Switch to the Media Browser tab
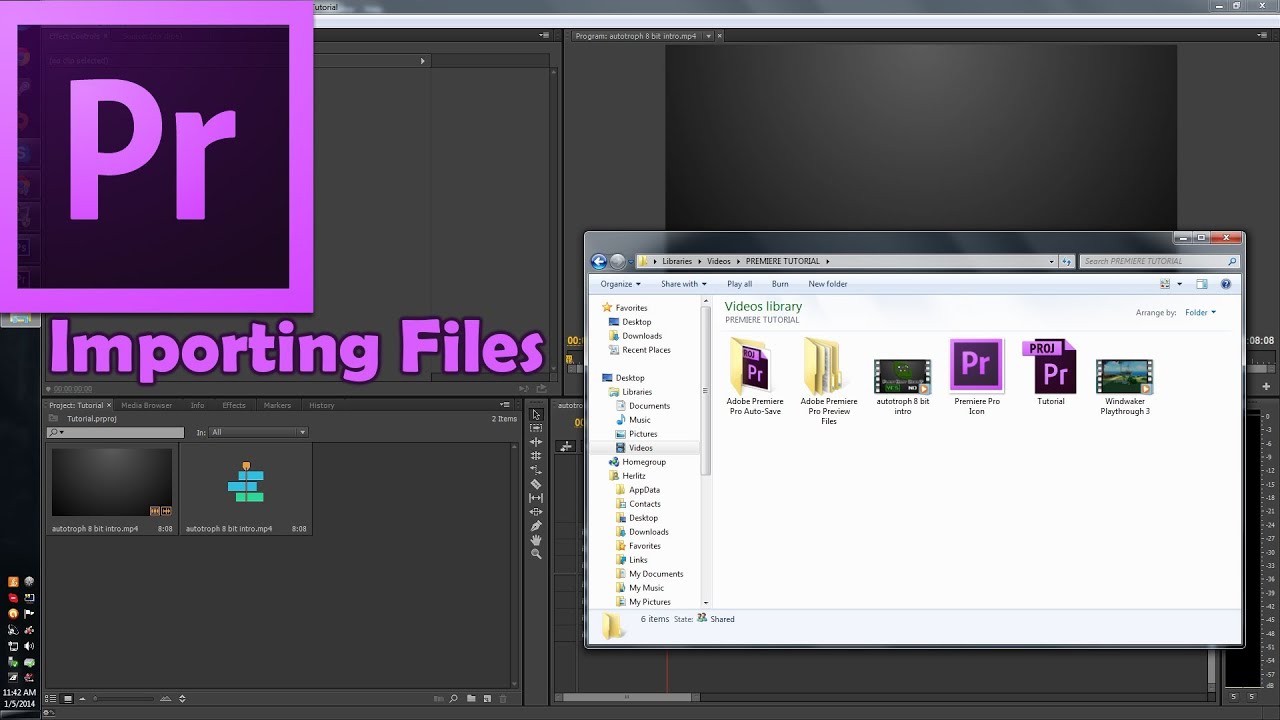 coord(146,405)
